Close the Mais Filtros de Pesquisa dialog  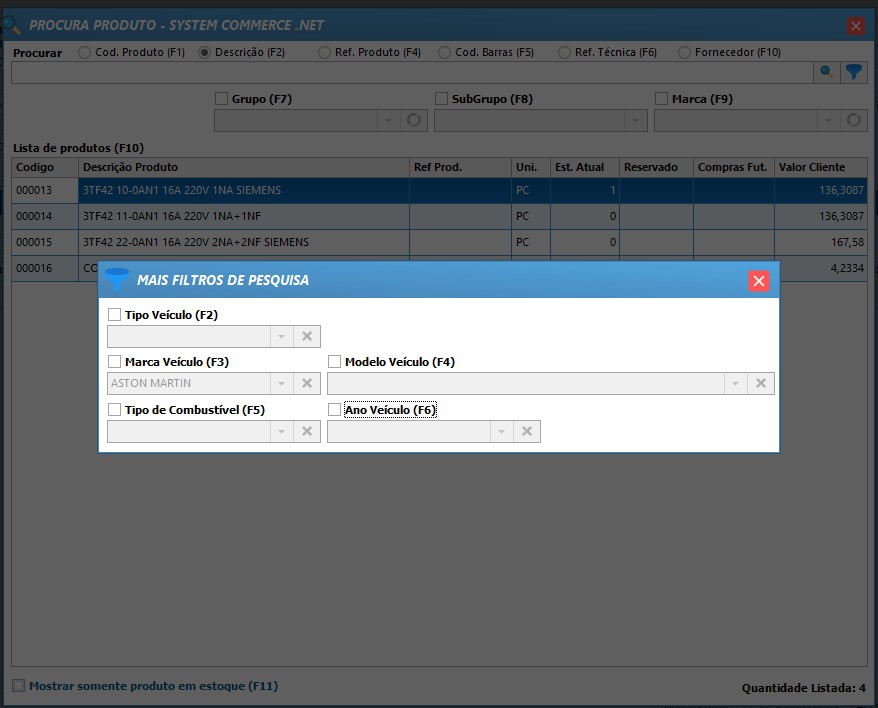tap(759, 281)
